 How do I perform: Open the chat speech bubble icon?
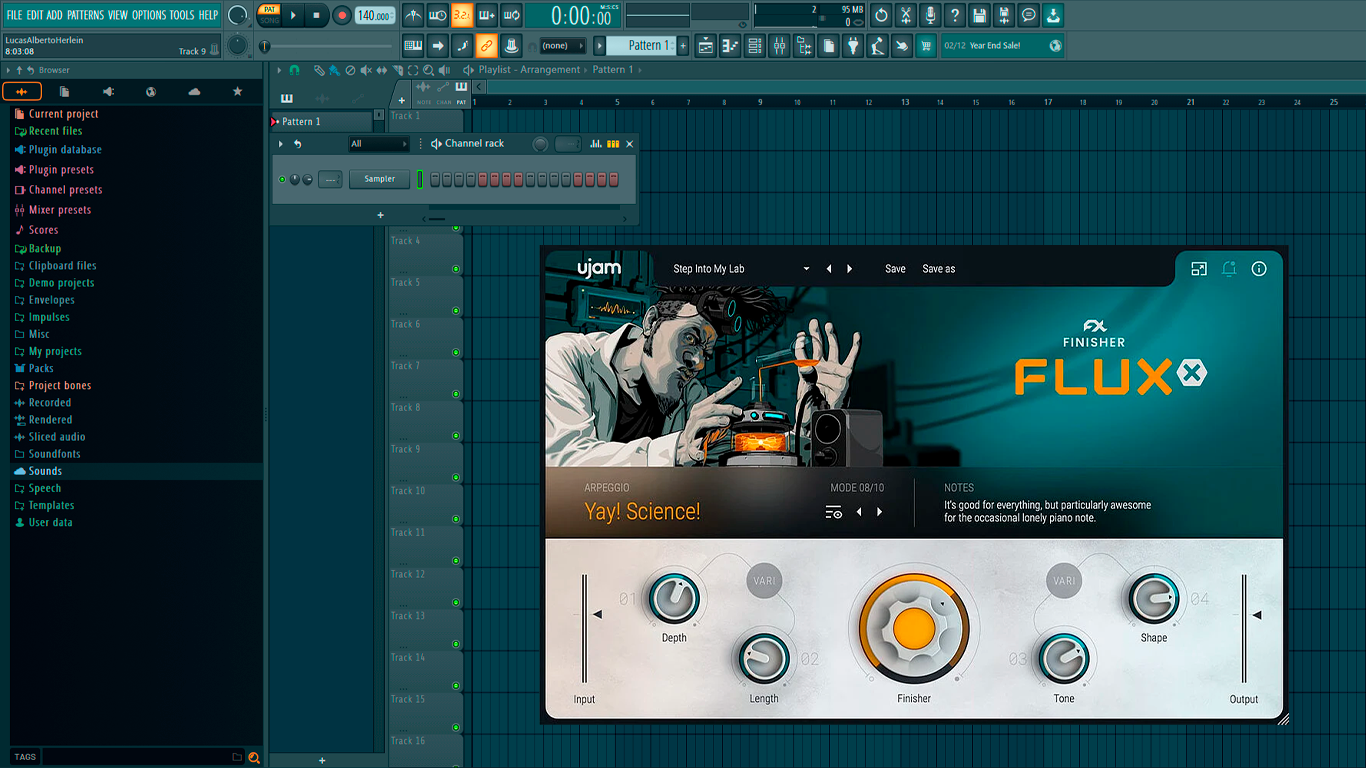point(1029,15)
